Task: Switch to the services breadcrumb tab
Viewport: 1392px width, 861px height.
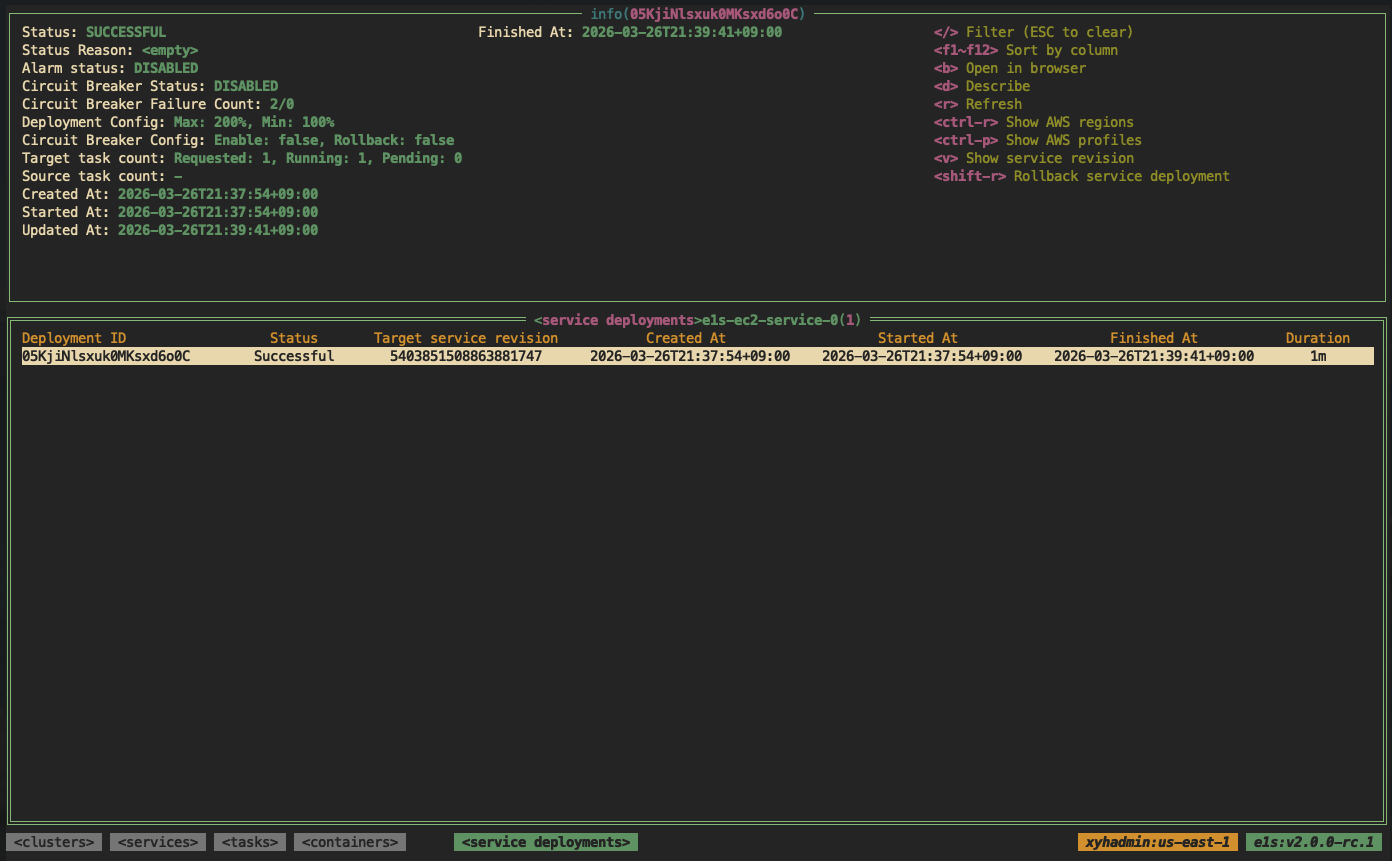Action: 158,842
